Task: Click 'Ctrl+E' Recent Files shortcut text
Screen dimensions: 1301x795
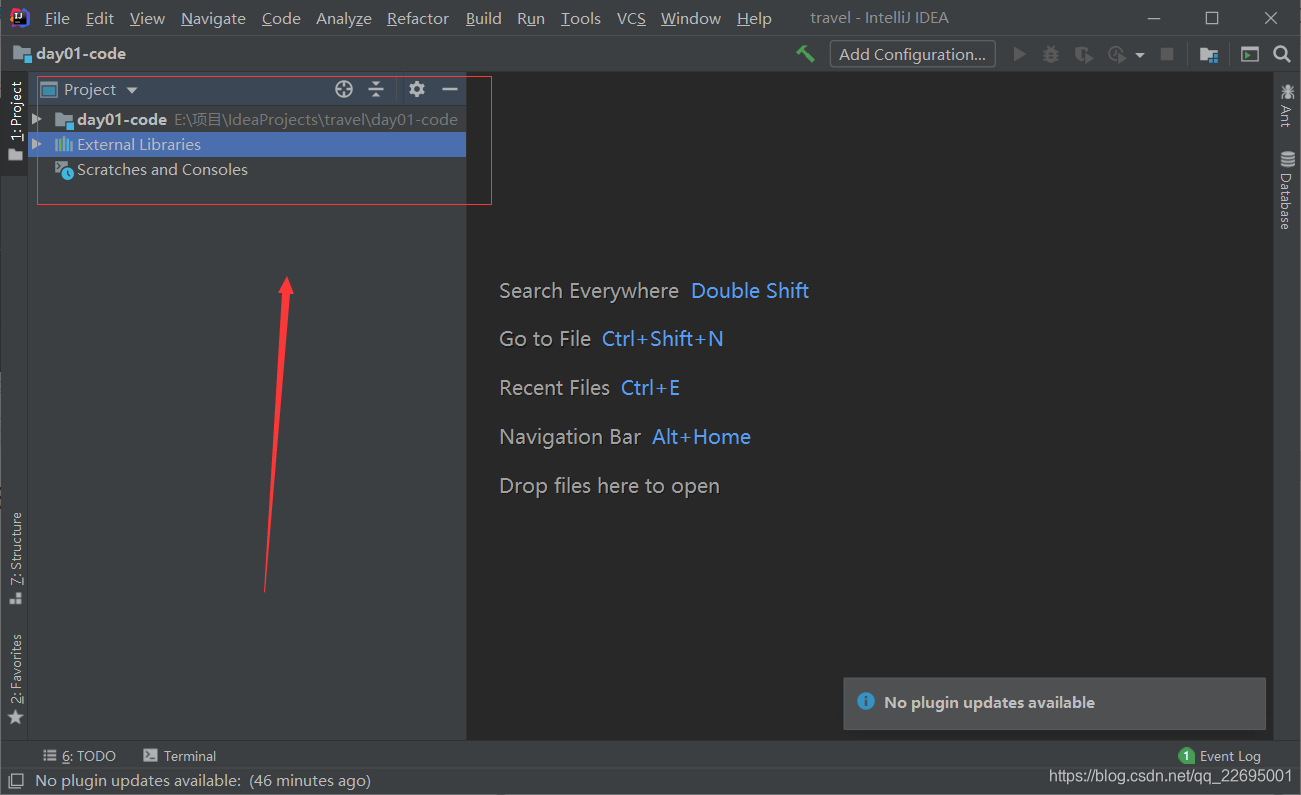Action: (650, 388)
